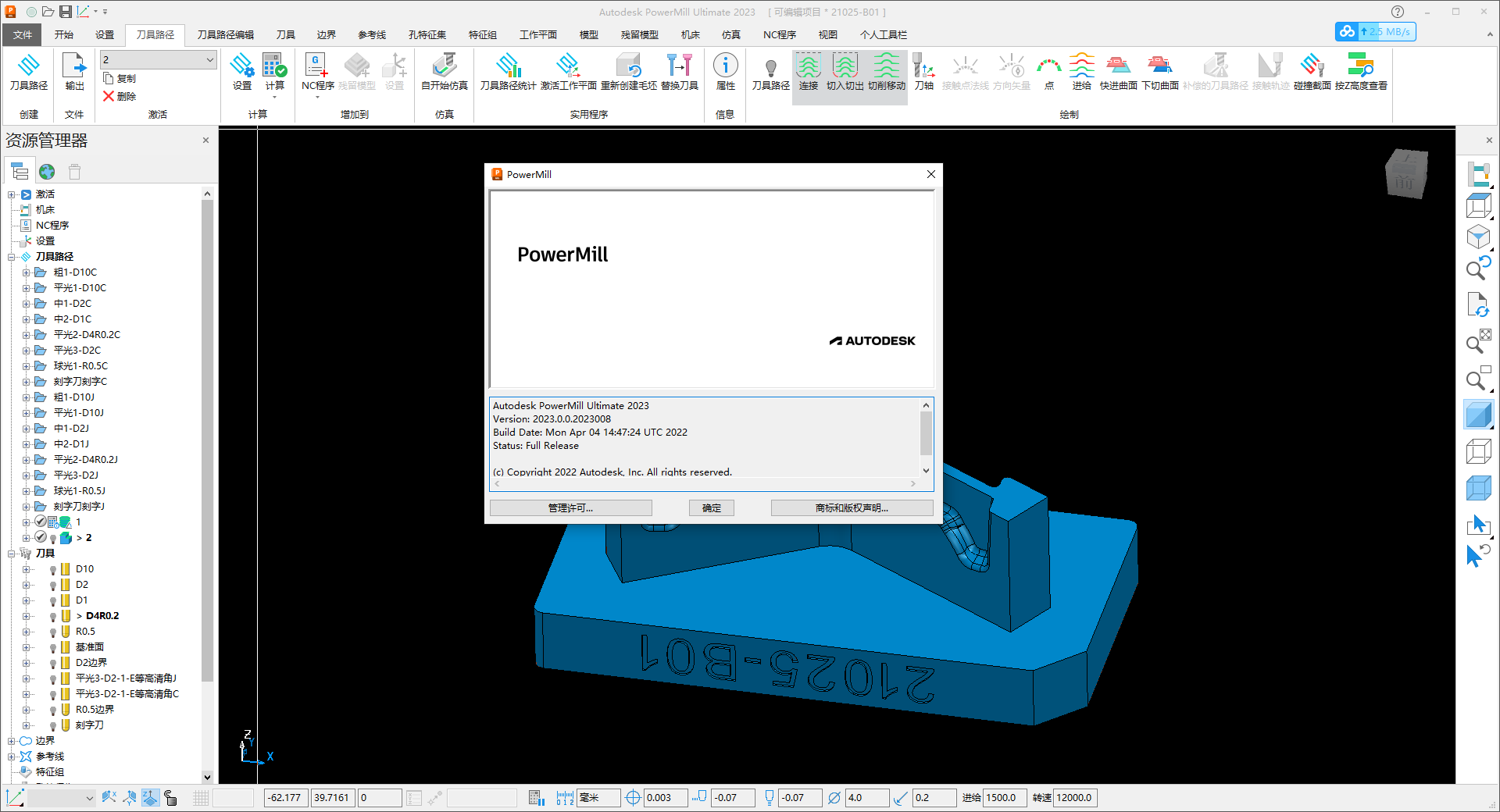1500x812 pixels.
Task: Click the selection cursor icon on right toolbar
Action: pyautogui.click(x=1478, y=525)
